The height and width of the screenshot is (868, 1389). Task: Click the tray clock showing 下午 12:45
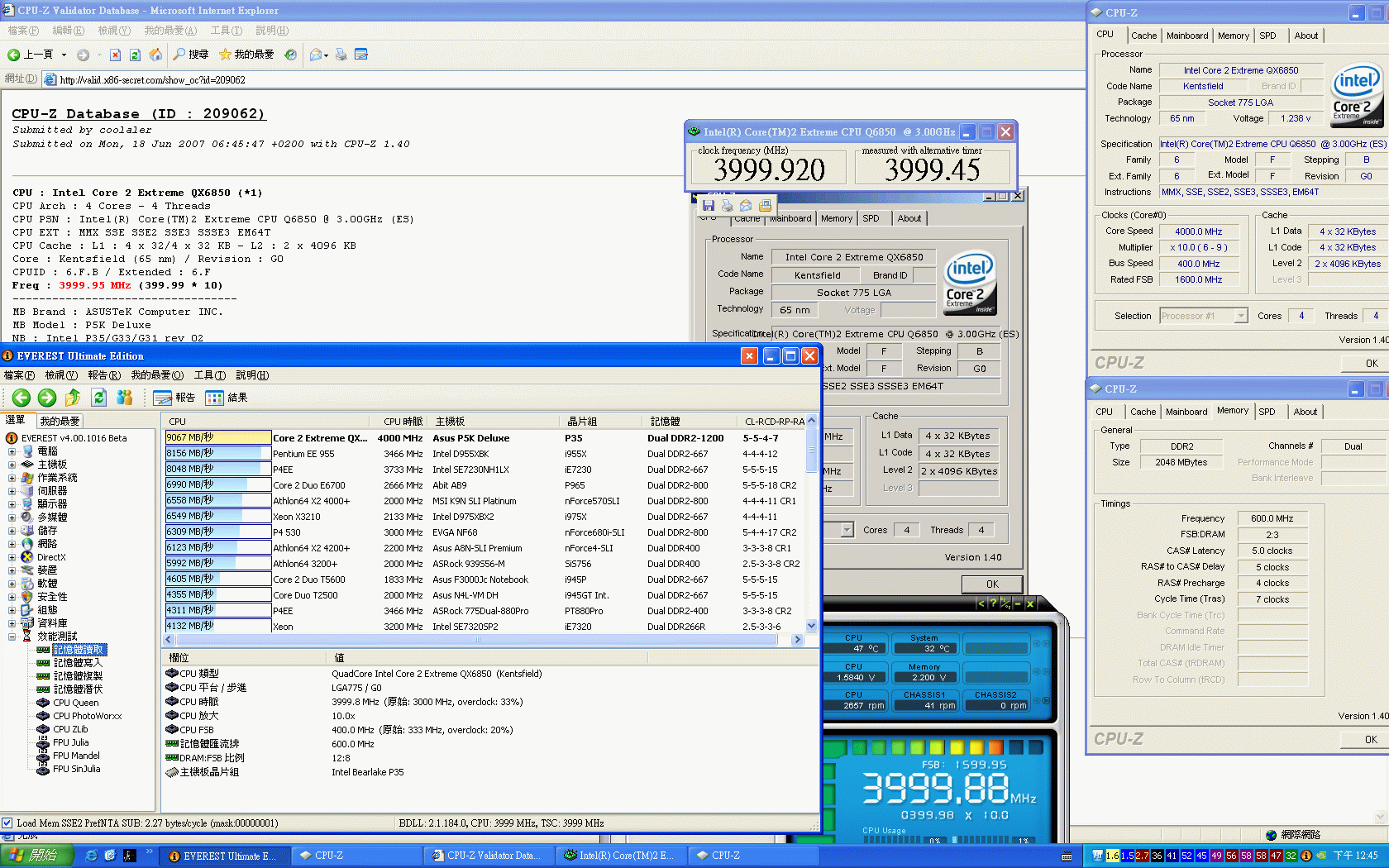[x=1355, y=856]
